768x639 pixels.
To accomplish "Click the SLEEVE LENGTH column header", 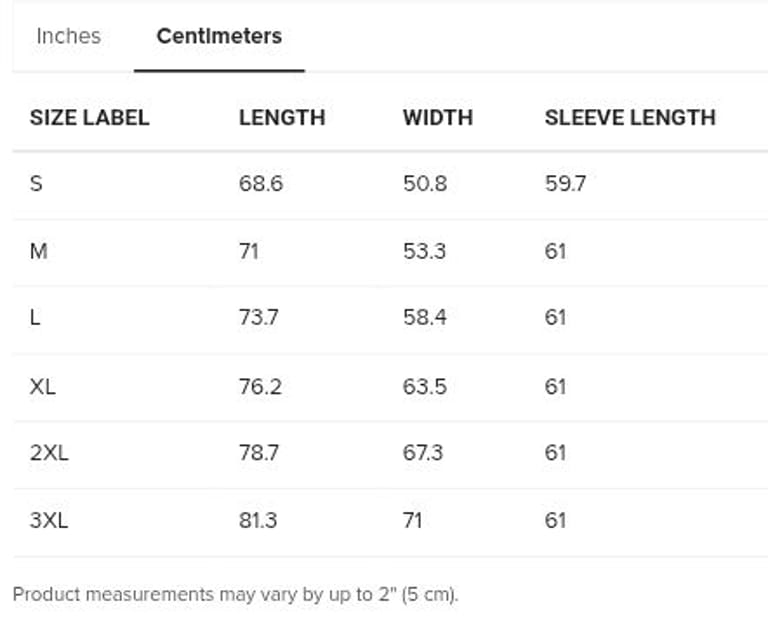I will tap(630, 117).
